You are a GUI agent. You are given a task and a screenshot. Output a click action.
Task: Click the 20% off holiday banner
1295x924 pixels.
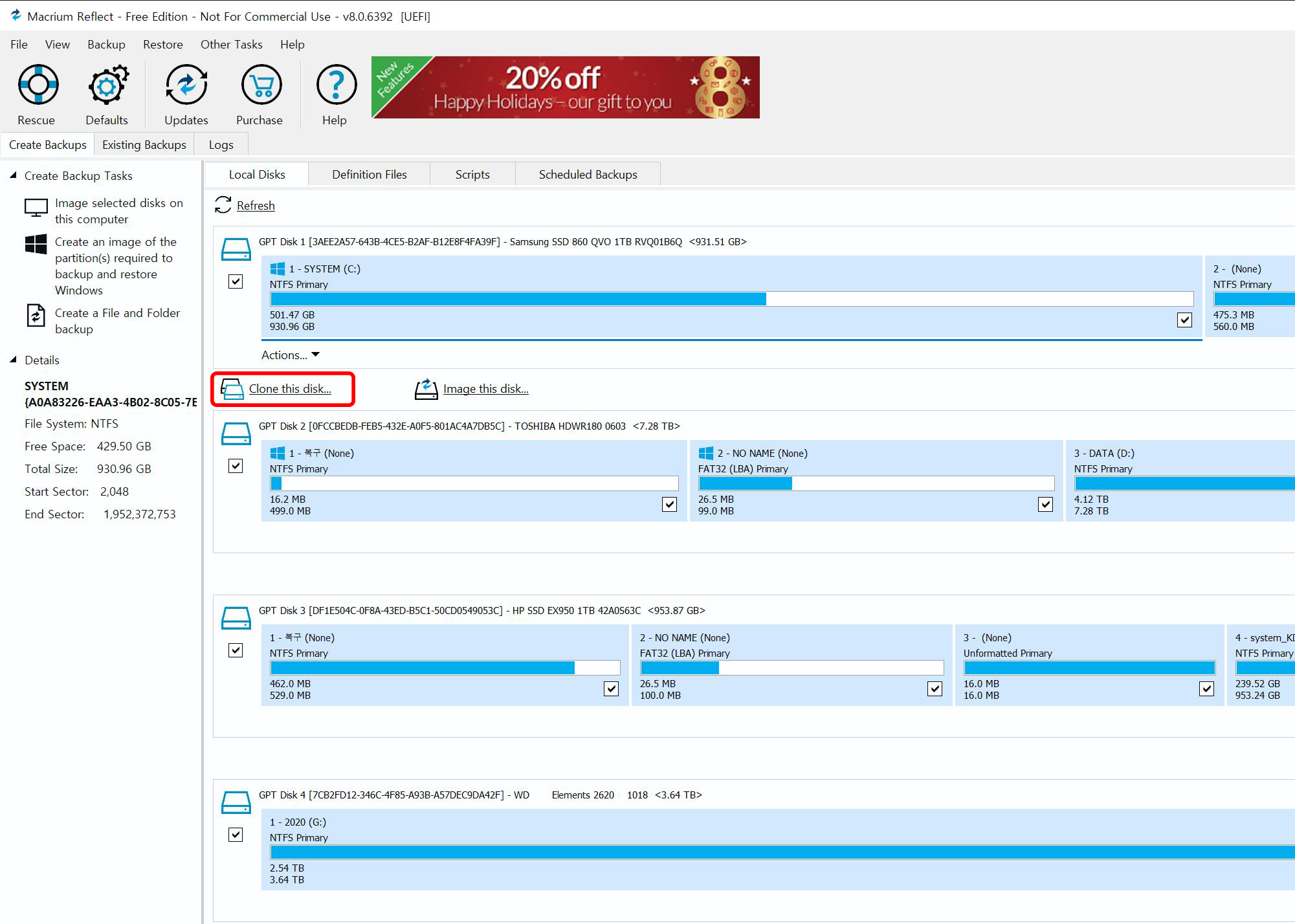point(565,87)
